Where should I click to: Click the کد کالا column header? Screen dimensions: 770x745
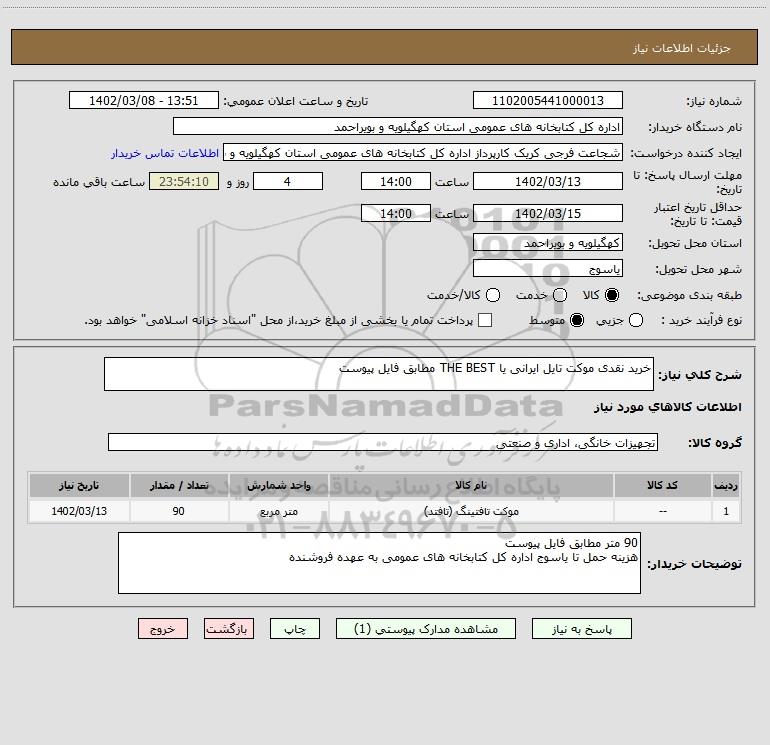point(662,485)
